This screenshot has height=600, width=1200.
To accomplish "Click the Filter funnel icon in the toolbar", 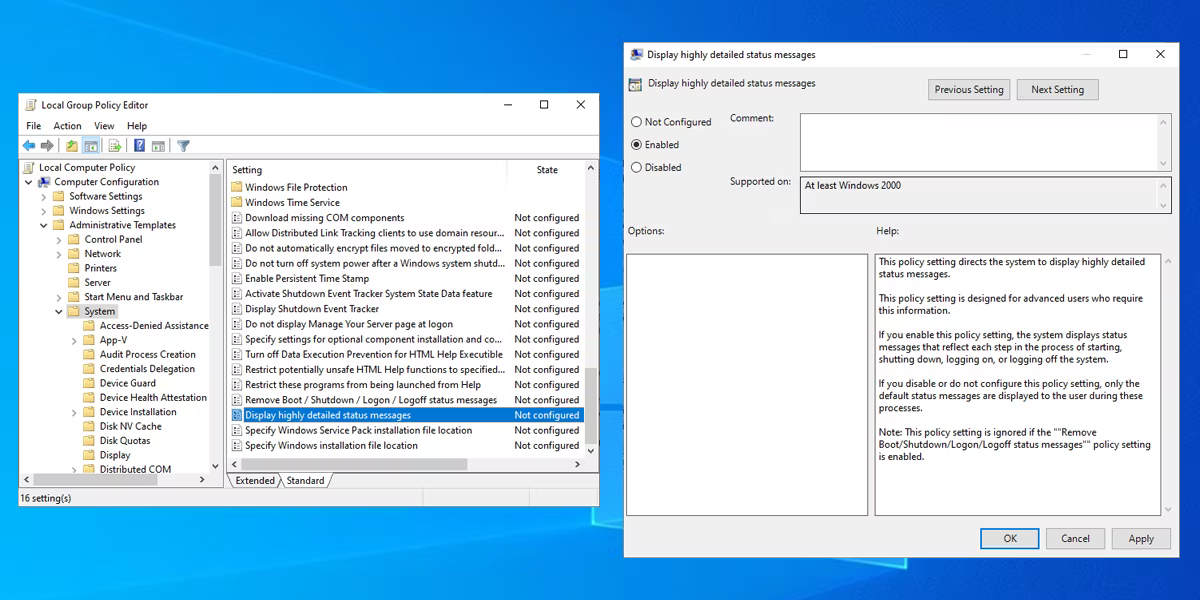I will [x=184, y=146].
